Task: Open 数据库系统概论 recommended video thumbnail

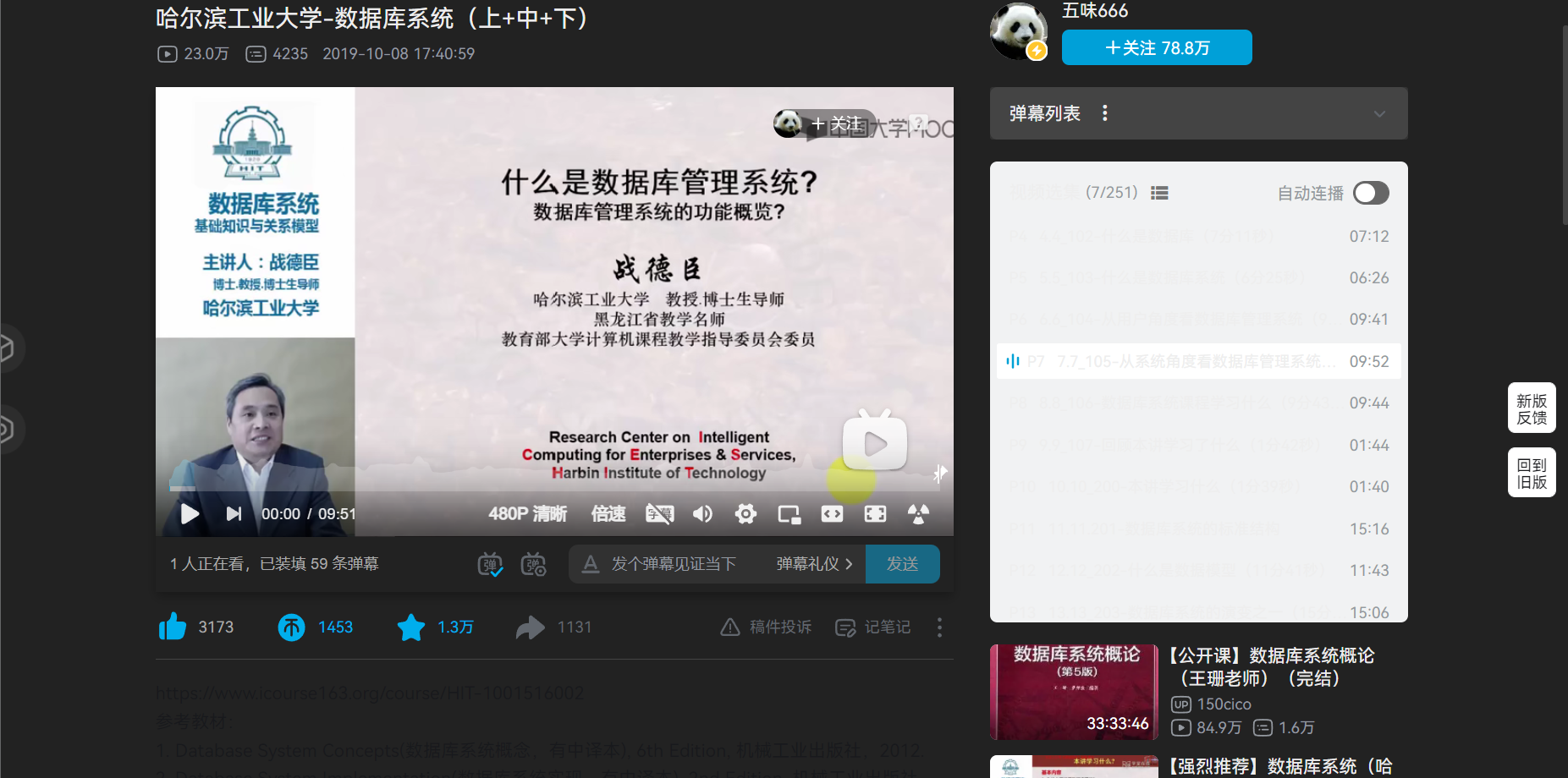Action: [x=1073, y=692]
